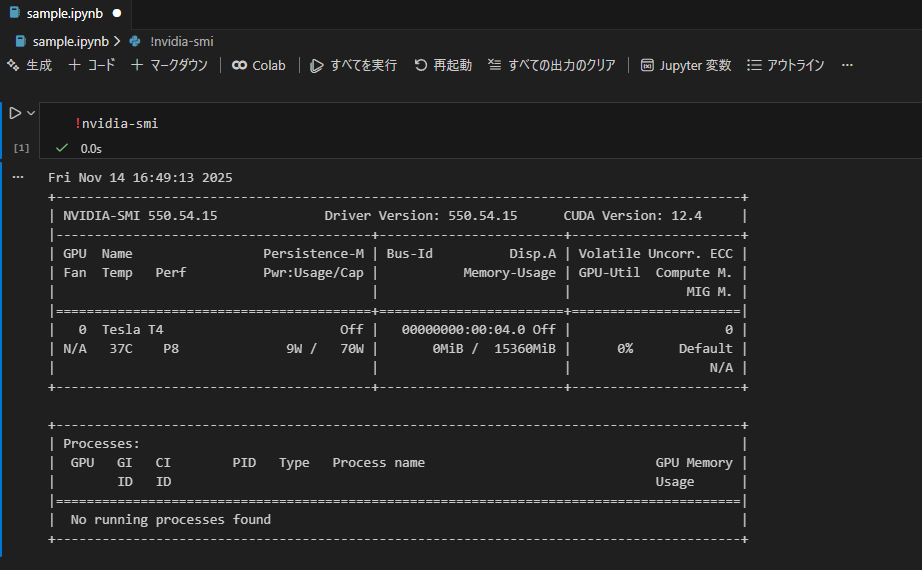Click the cell output more actions dots

coord(18,177)
